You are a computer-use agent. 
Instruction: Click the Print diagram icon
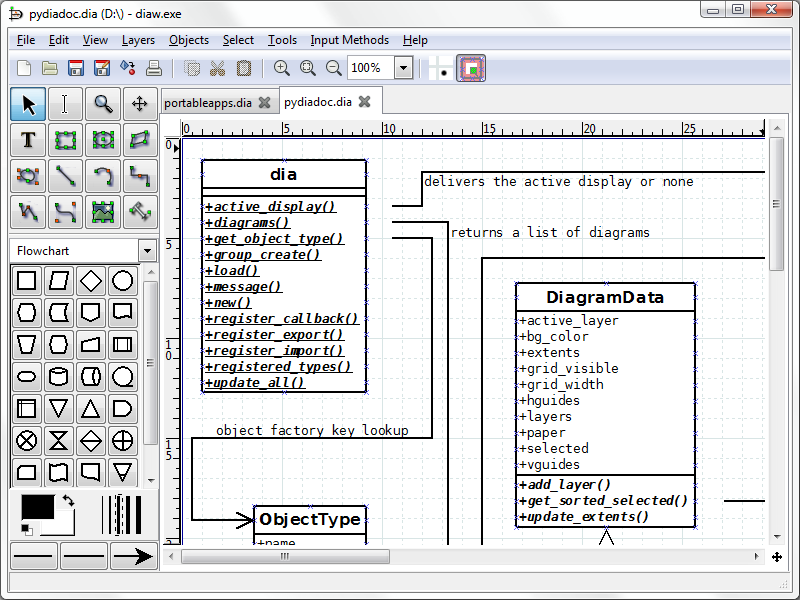tap(154, 68)
